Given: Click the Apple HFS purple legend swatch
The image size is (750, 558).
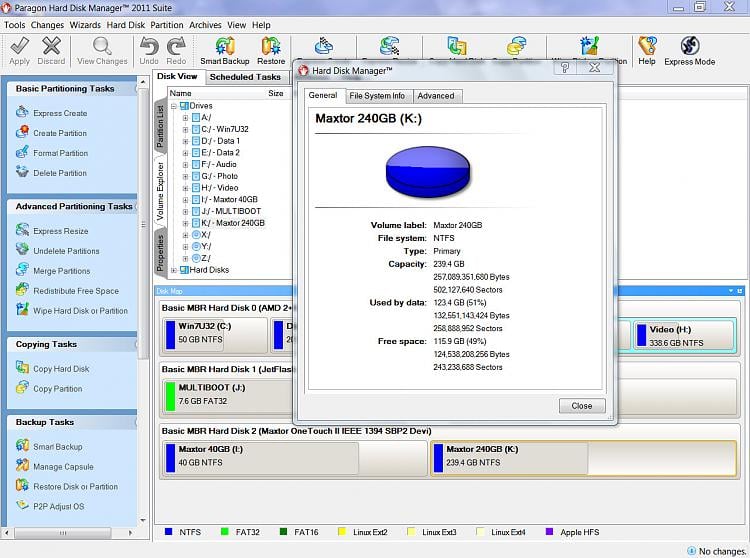Looking at the screenshot, I should click(x=549, y=532).
